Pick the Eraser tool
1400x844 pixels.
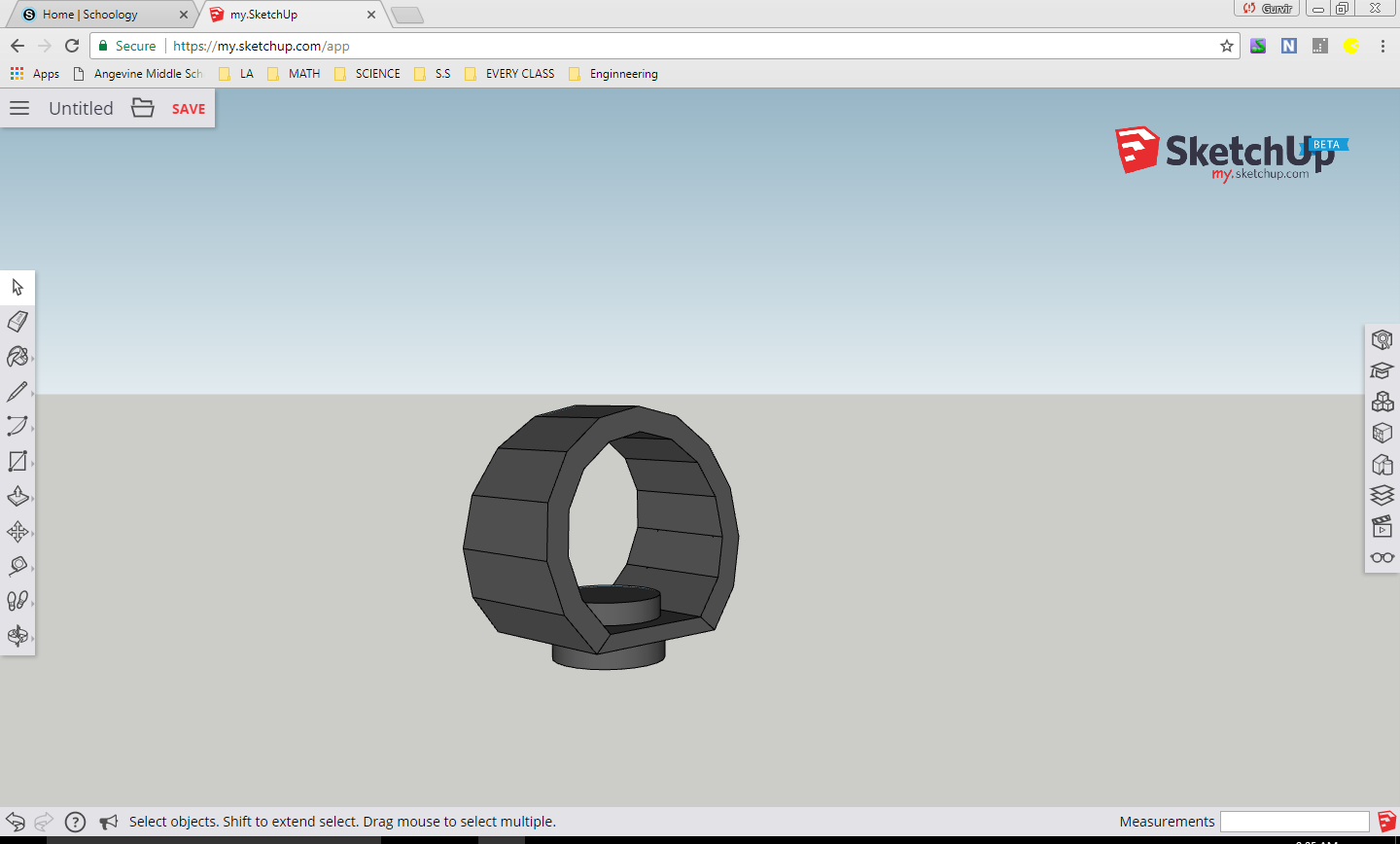17,322
